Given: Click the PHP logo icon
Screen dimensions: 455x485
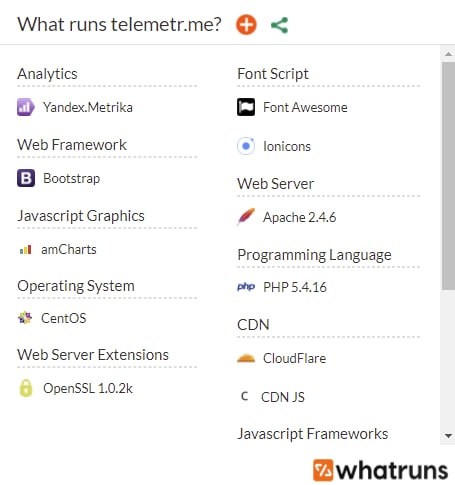Looking at the screenshot, I should tap(246, 287).
